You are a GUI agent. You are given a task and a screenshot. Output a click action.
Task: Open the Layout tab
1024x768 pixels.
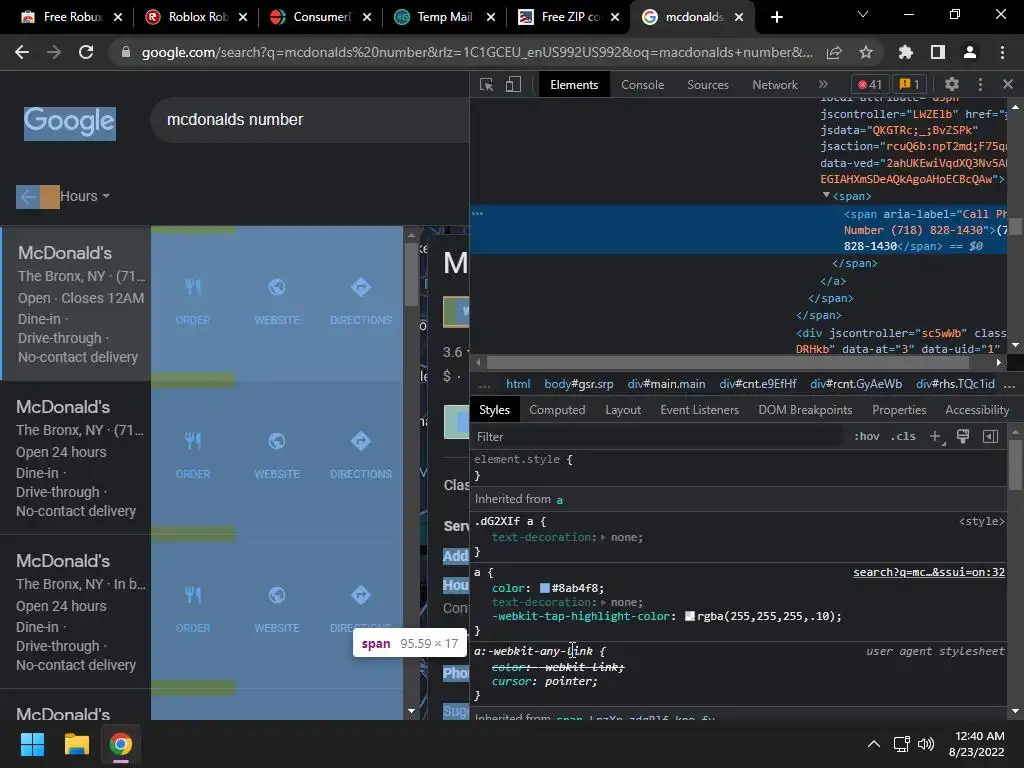click(x=623, y=410)
